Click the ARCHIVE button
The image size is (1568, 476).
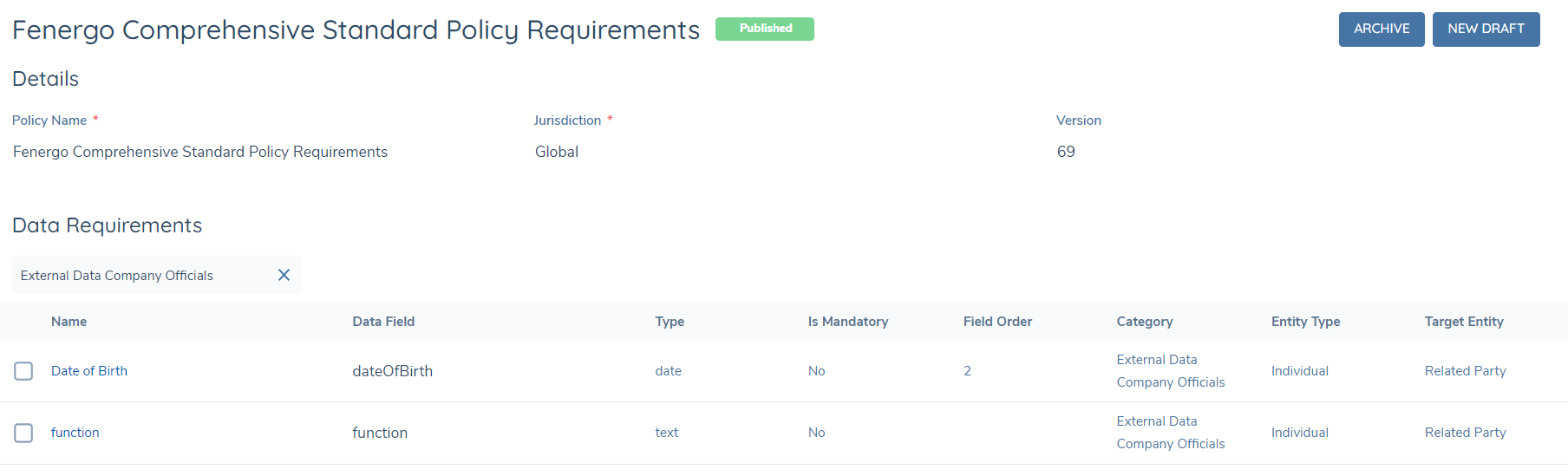[1381, 29]
